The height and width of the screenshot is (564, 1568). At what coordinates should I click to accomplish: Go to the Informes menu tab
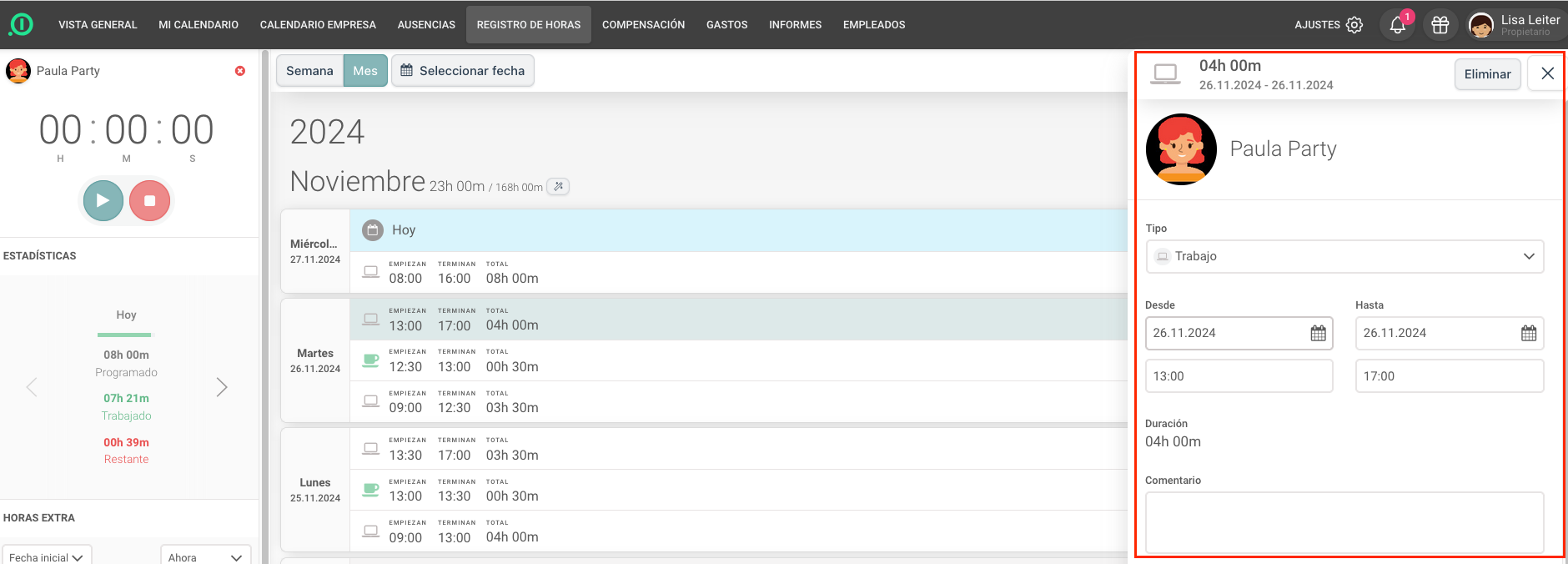[x=795, y=25]
